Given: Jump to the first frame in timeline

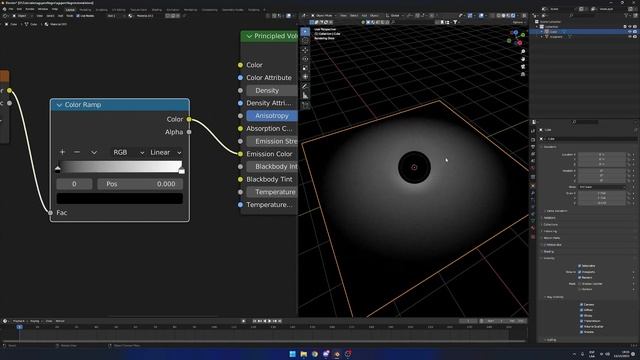Looking at the screenshot, I should [x=254, y=321].
